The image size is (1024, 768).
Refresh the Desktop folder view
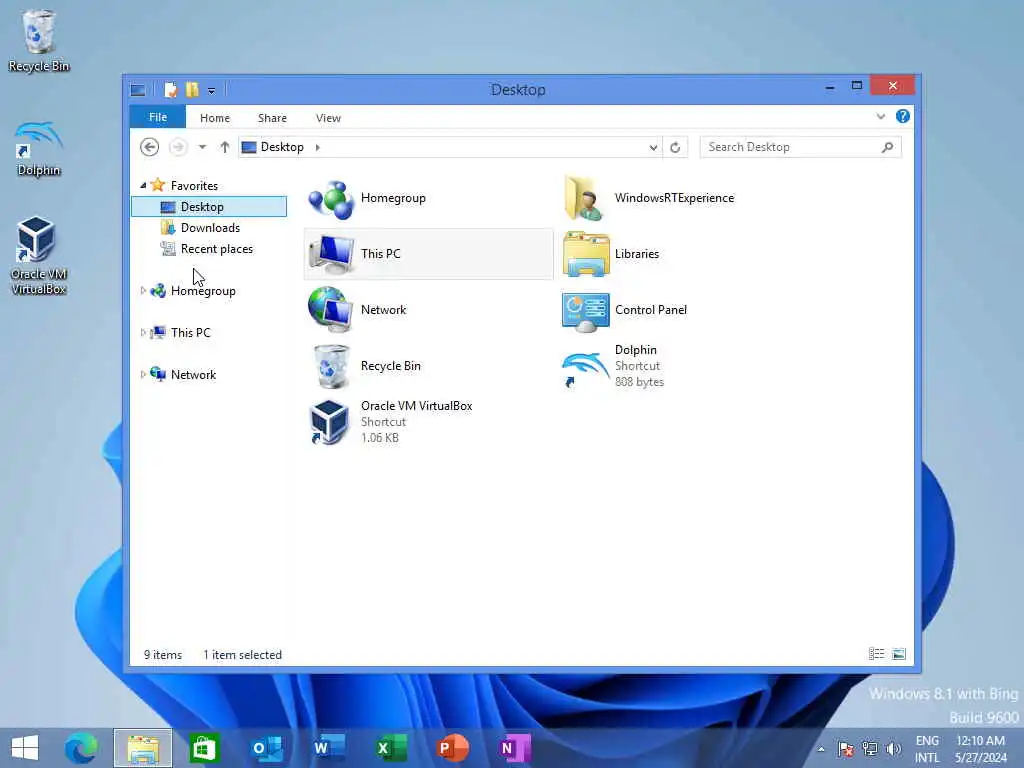[675, 148]
